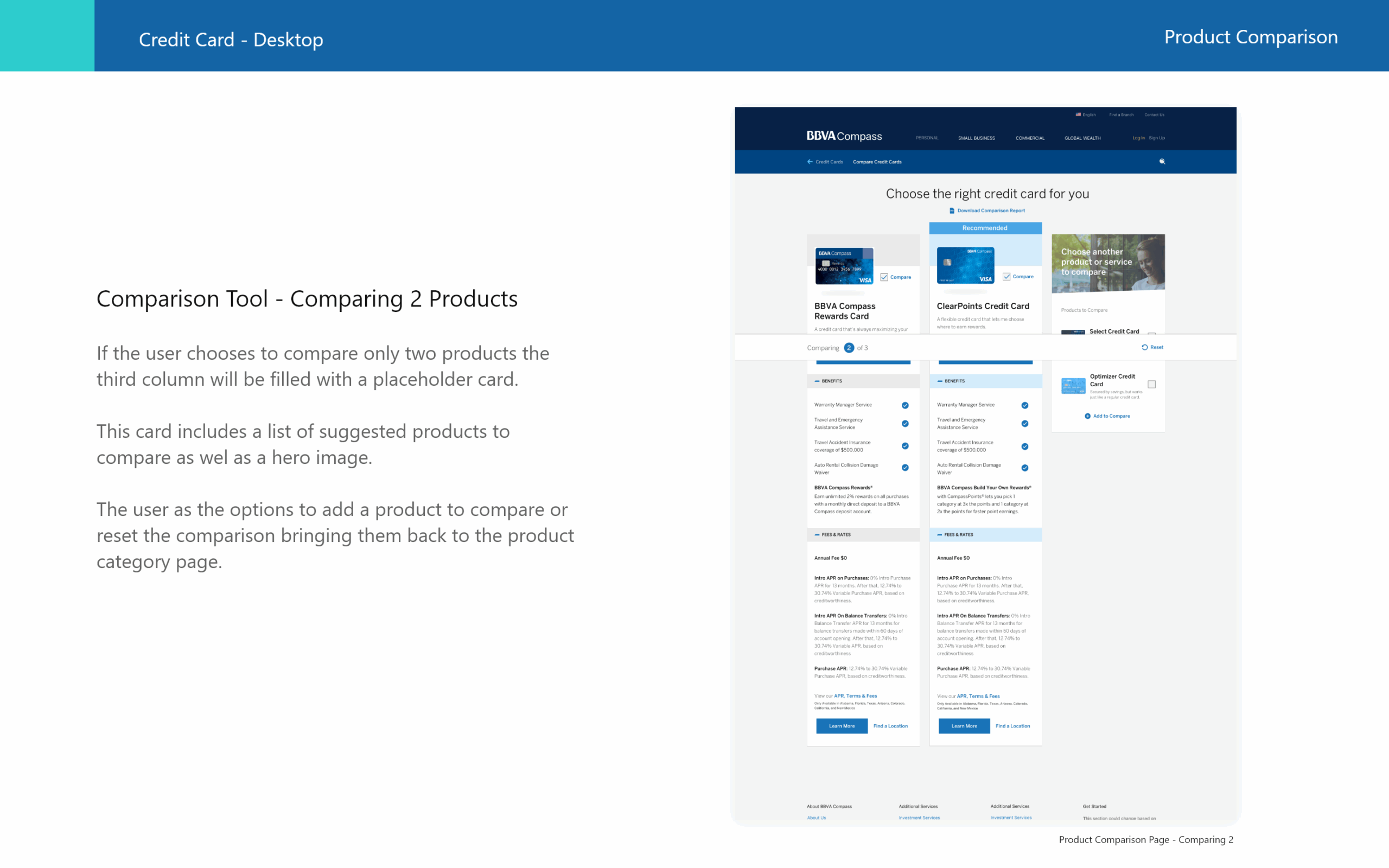Click the Log In link
Viewport: 1389px width, 868px height.
coord(1138,138)
